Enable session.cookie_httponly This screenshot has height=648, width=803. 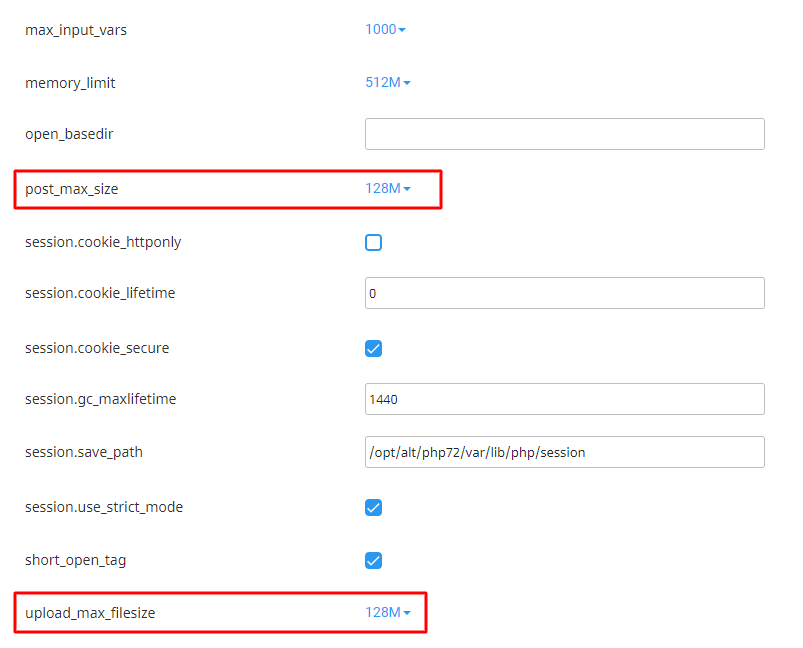pyautogui.click(x=373, y=242)
